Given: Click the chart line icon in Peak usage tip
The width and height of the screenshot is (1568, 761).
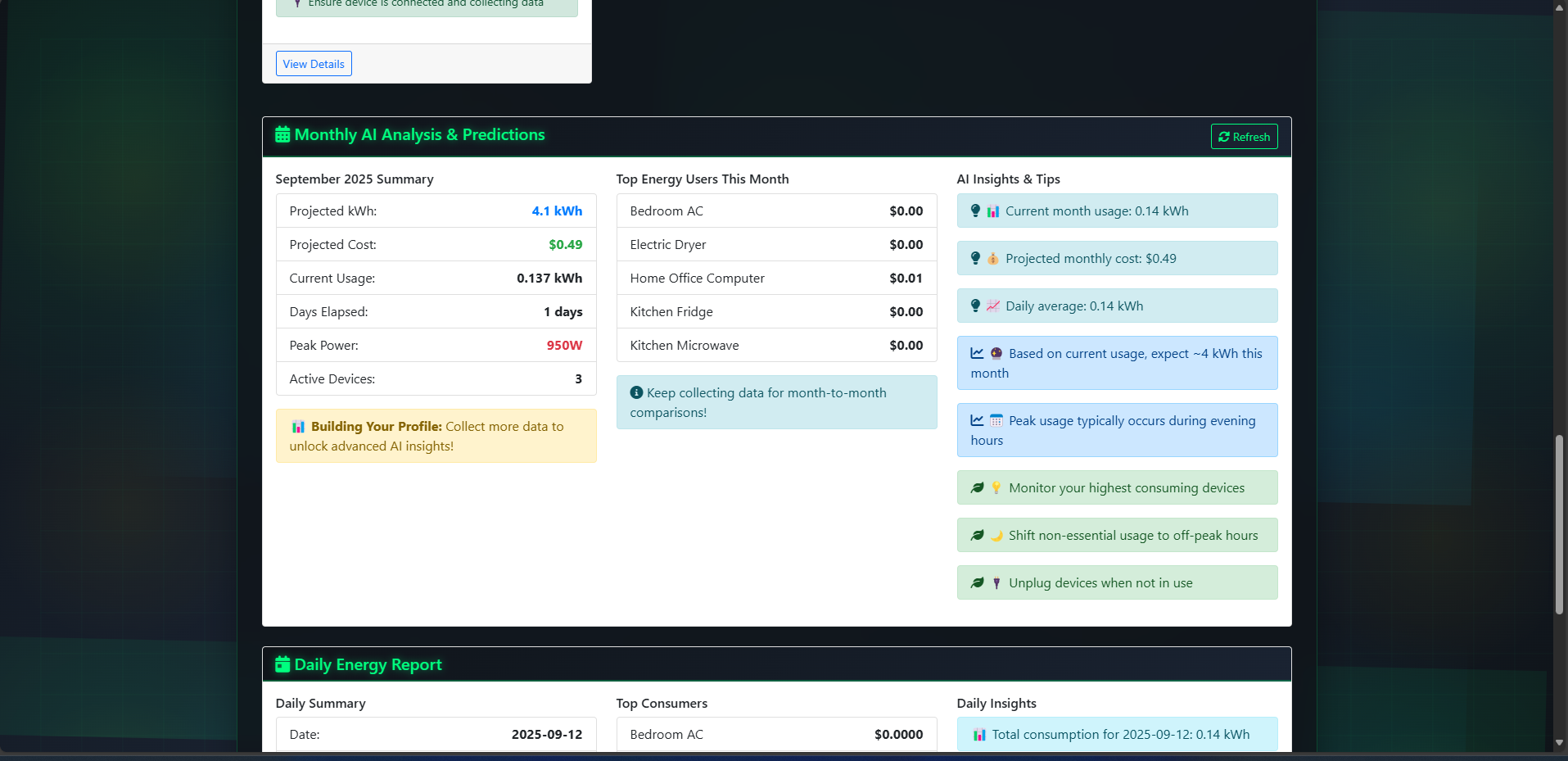Looking at the screenshot, I should point(977,420).
